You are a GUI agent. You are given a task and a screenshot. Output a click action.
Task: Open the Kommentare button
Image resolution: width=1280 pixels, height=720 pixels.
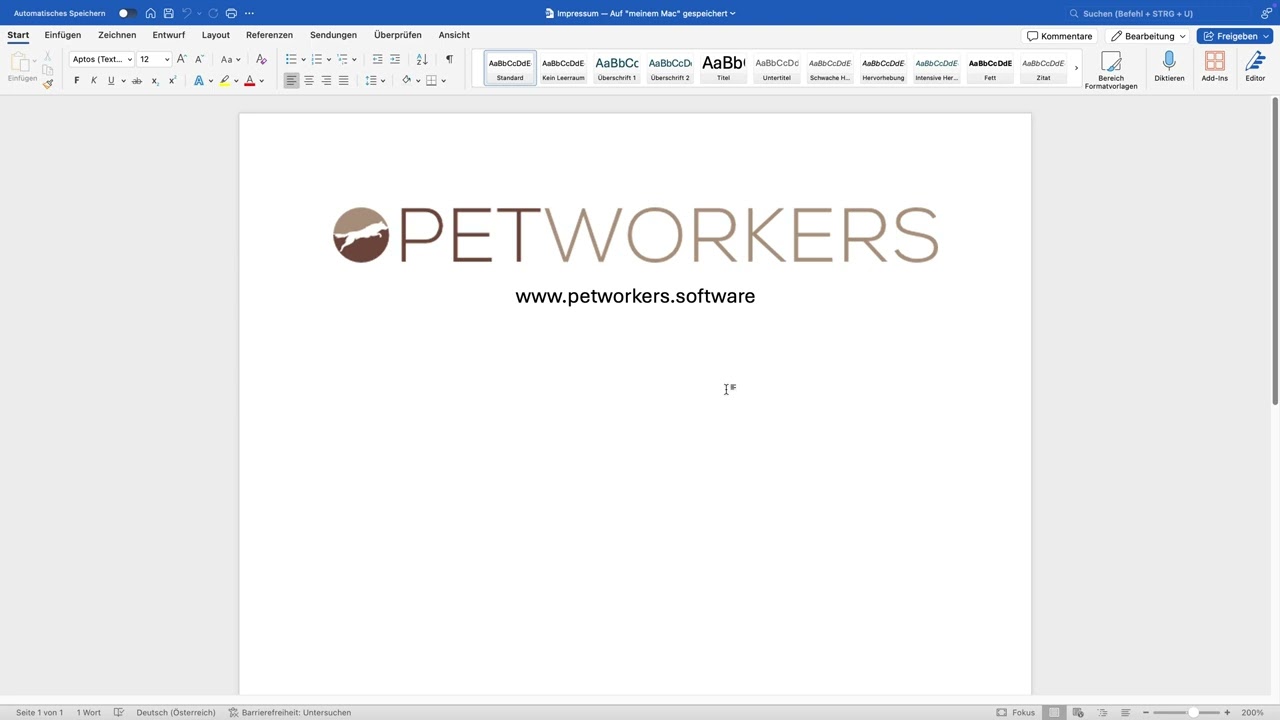1060,36
